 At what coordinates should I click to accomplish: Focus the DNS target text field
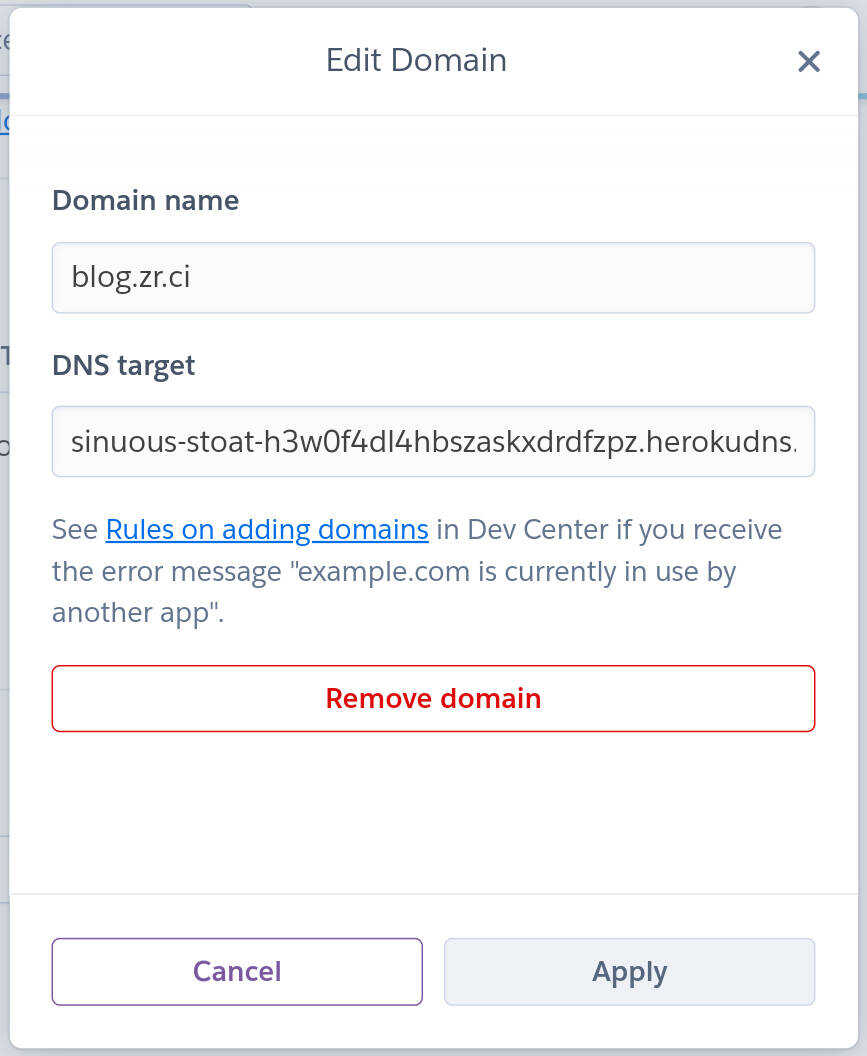(x=433, y=441)
